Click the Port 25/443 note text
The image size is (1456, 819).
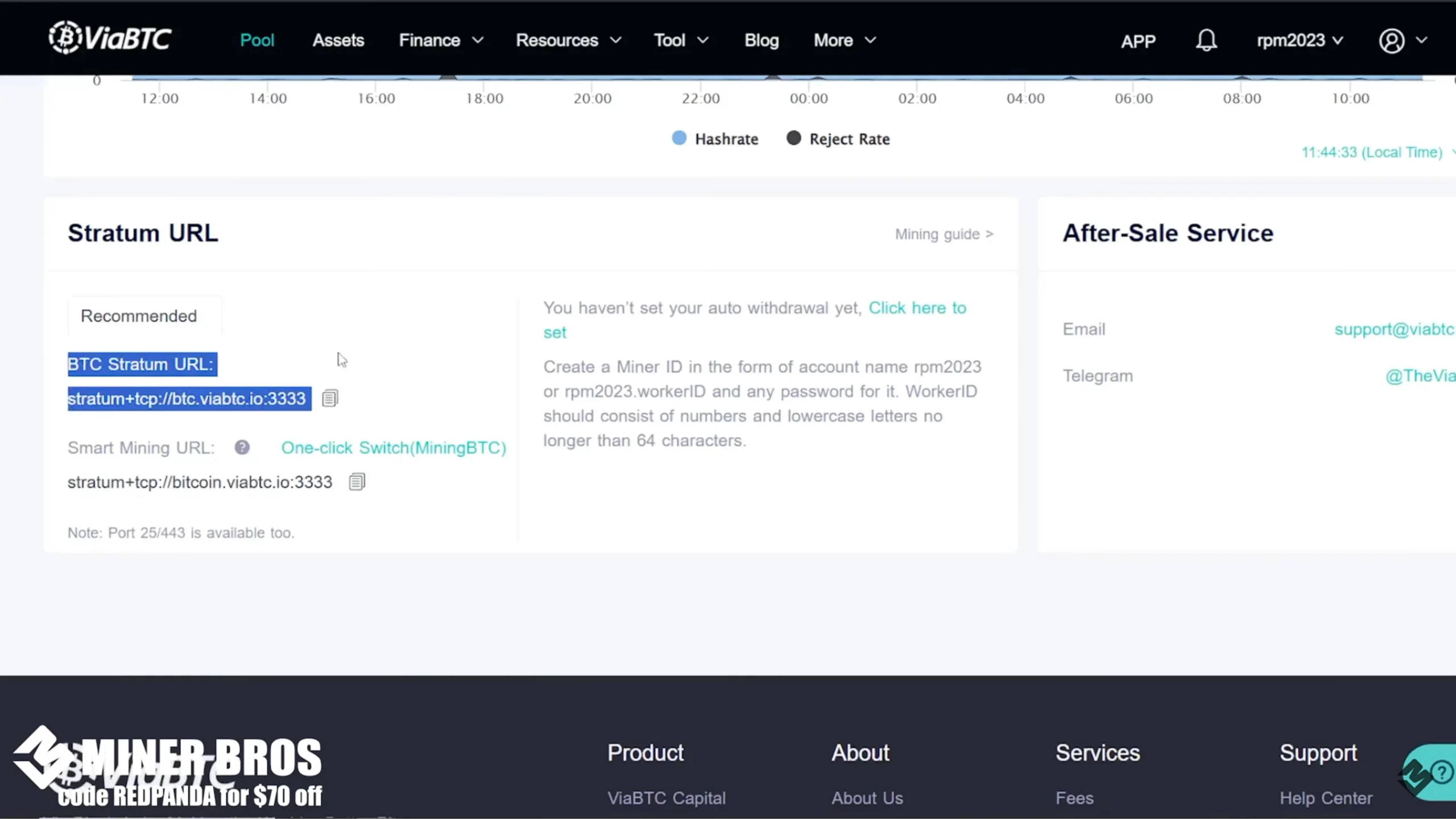tap(181, 533)
